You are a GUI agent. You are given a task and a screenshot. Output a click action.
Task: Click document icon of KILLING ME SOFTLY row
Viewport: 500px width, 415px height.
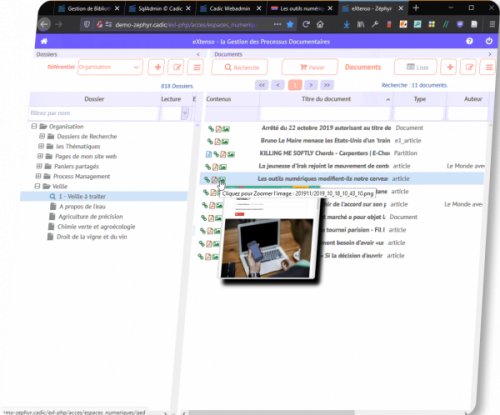coord(209,154)
